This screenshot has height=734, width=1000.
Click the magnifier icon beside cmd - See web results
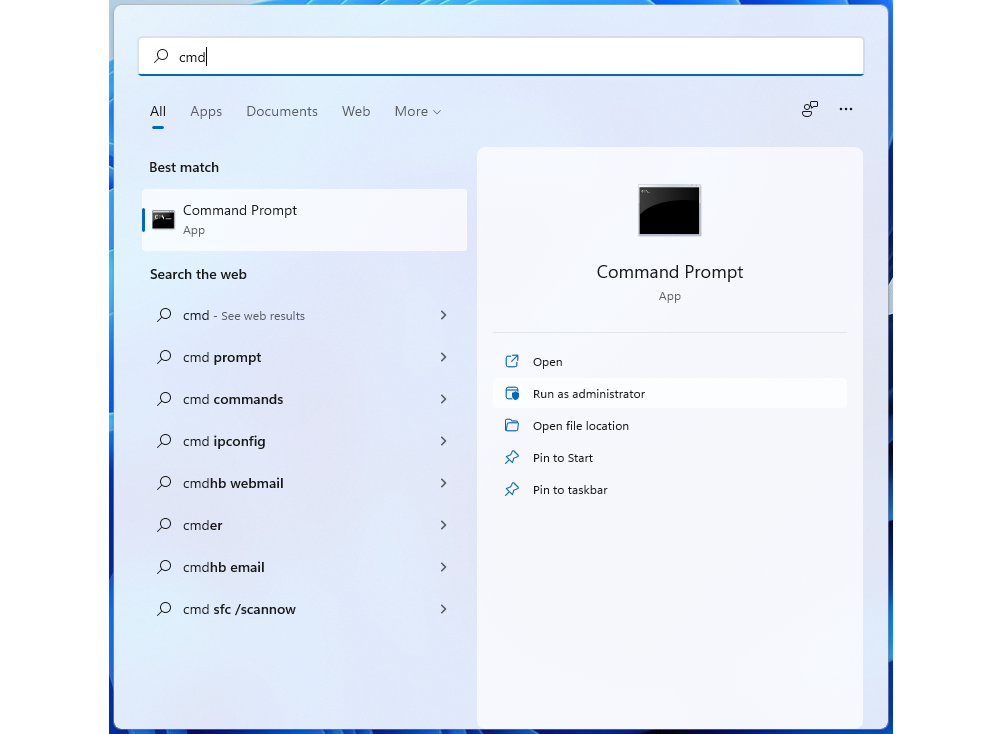coord(164,315)
